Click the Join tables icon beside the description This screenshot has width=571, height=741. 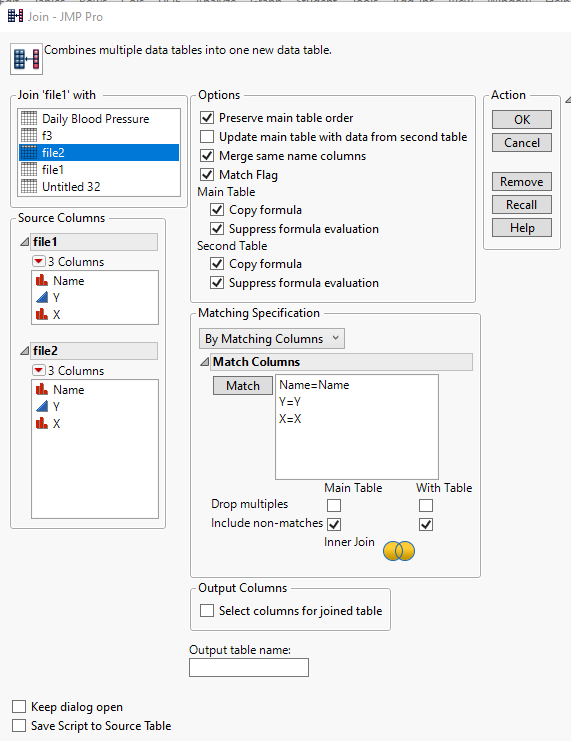click(26, 59)
